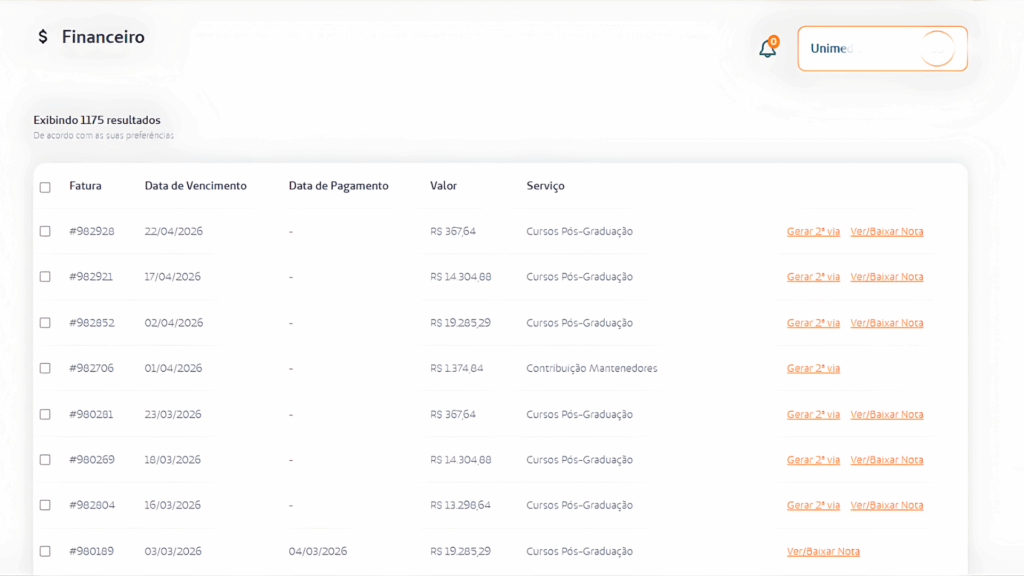Click the dollar sign Financeiro icon
Screen dimensions: 1024x576
tap(43, 37)
